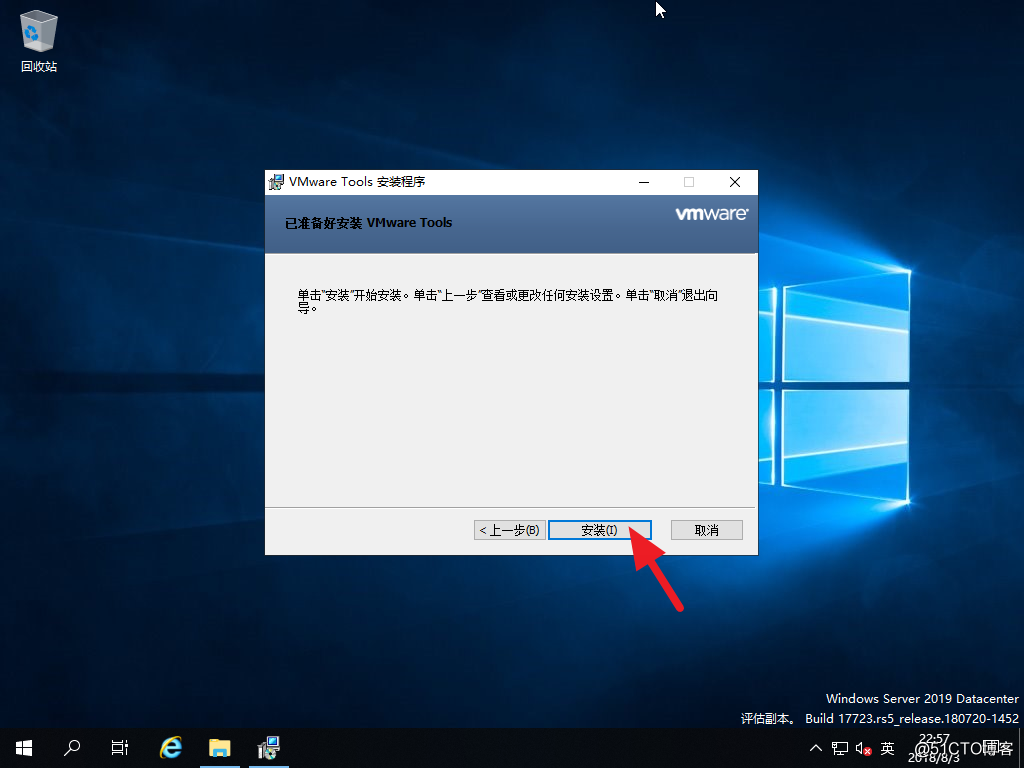Click the vmware logo in header
This screenshot has width=1024, height=768.
point(712,214)
